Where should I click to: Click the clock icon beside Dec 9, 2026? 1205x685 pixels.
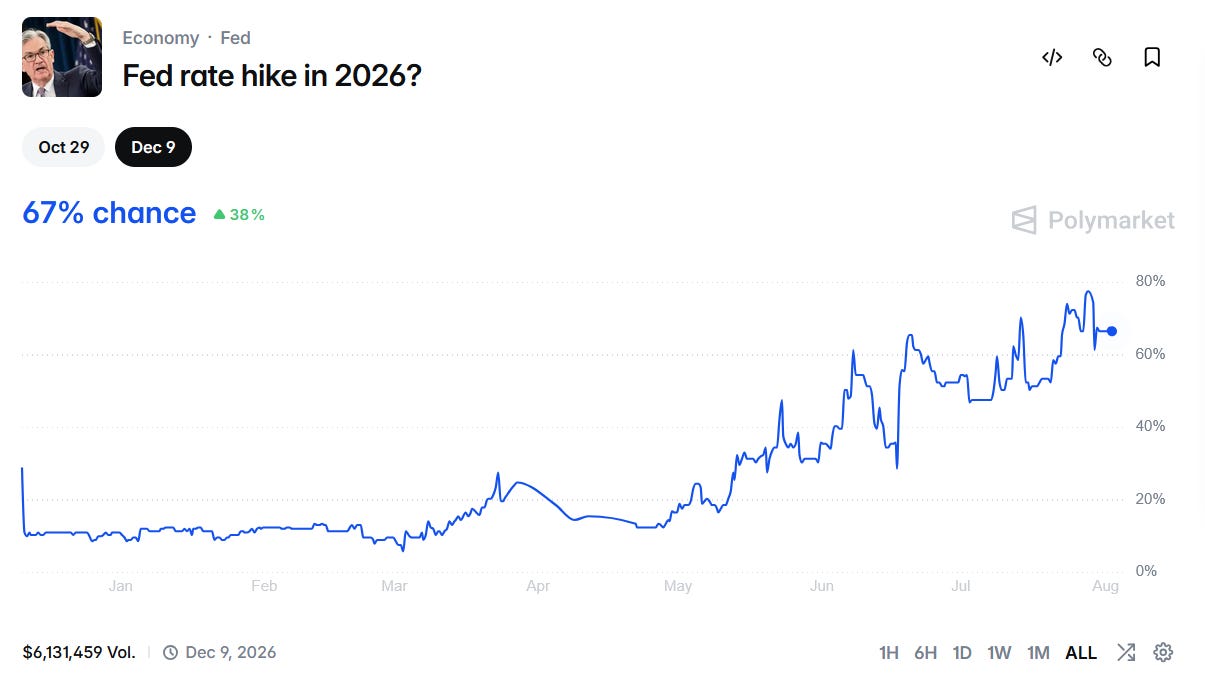(x=170, y=652)
